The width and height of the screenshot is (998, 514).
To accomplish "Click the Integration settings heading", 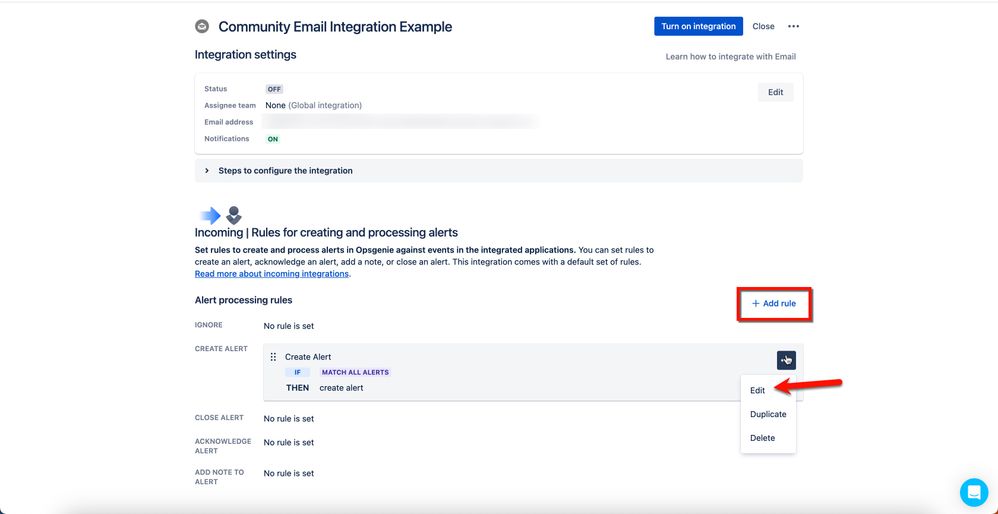I will (246, 55).
